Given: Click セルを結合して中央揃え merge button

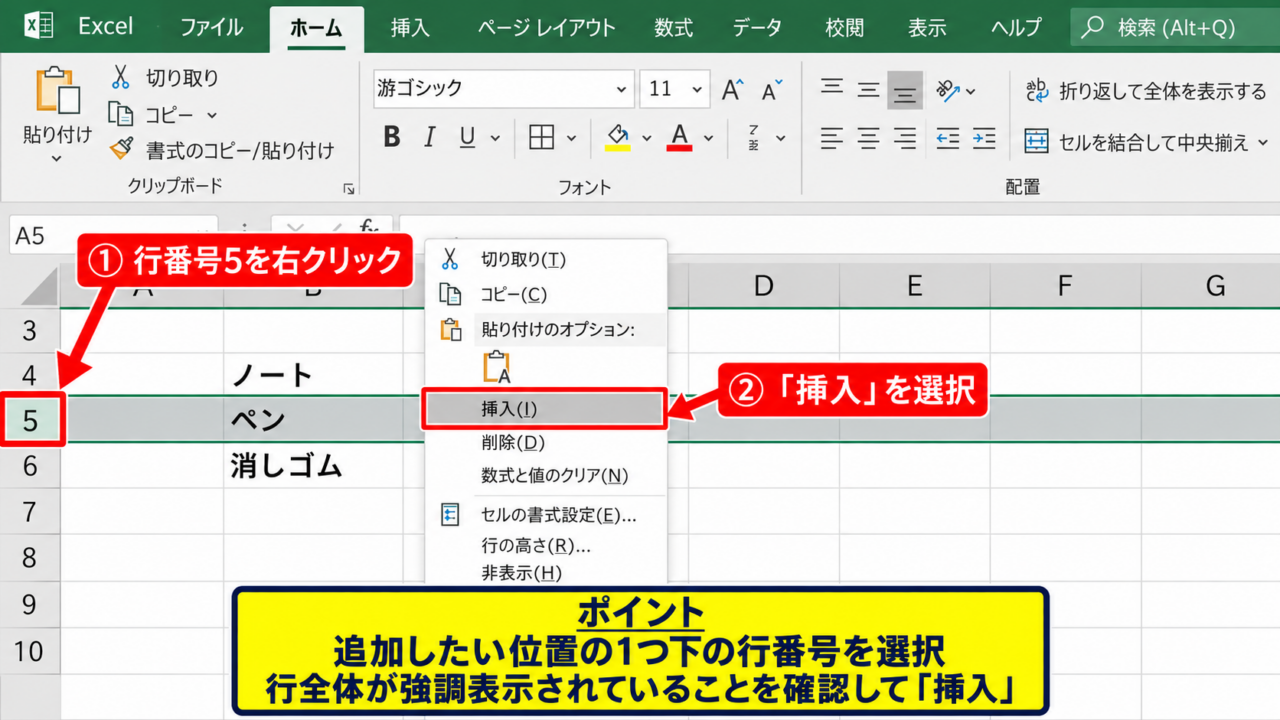Looking at the screenshot, I should click(x=1146, y=142).
